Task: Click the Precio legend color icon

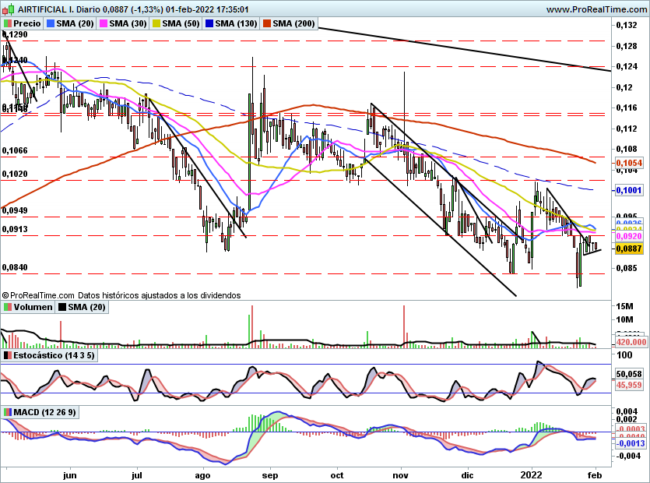Action: click(x=8, y=22)
